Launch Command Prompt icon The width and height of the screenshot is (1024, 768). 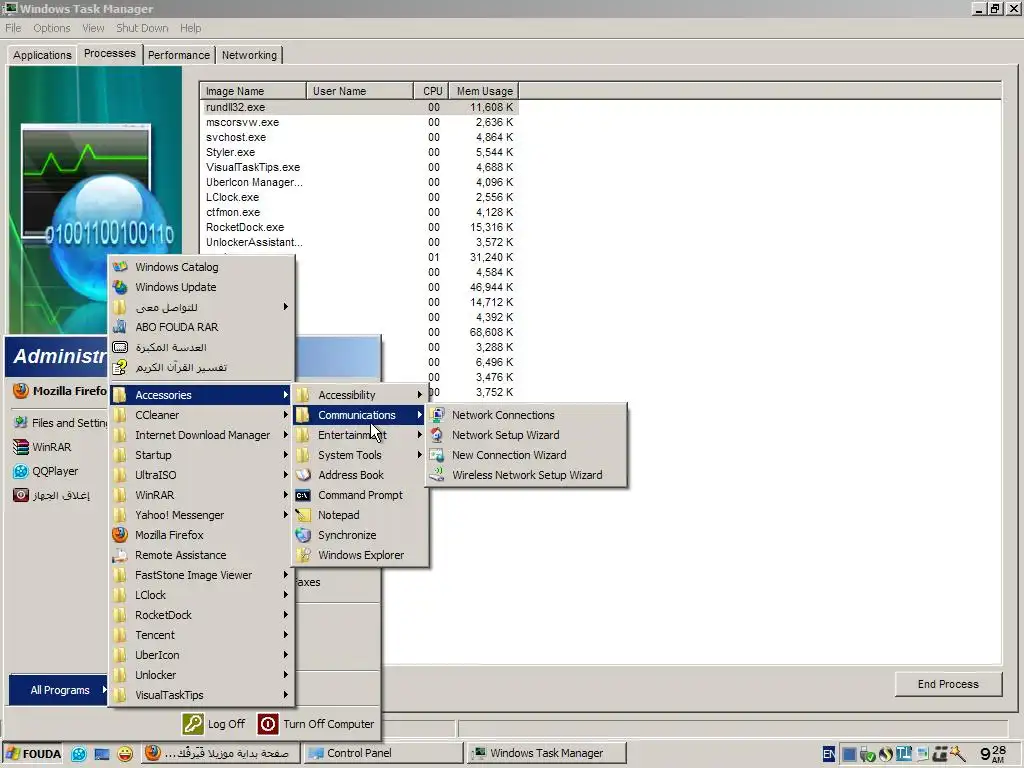click(x=302, y=495)
